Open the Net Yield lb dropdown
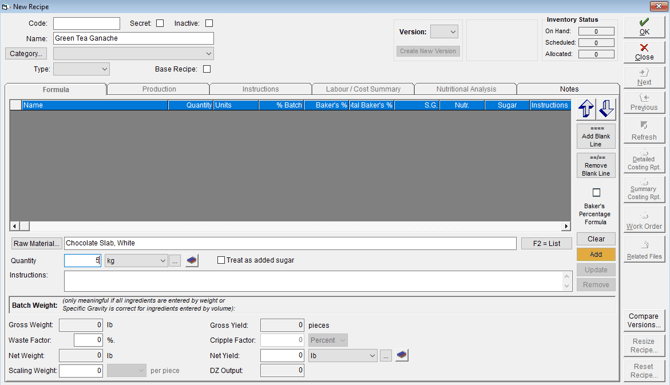The width and height of the screenshot is (670, 385). pyautogui.click(x=343, y=356)
